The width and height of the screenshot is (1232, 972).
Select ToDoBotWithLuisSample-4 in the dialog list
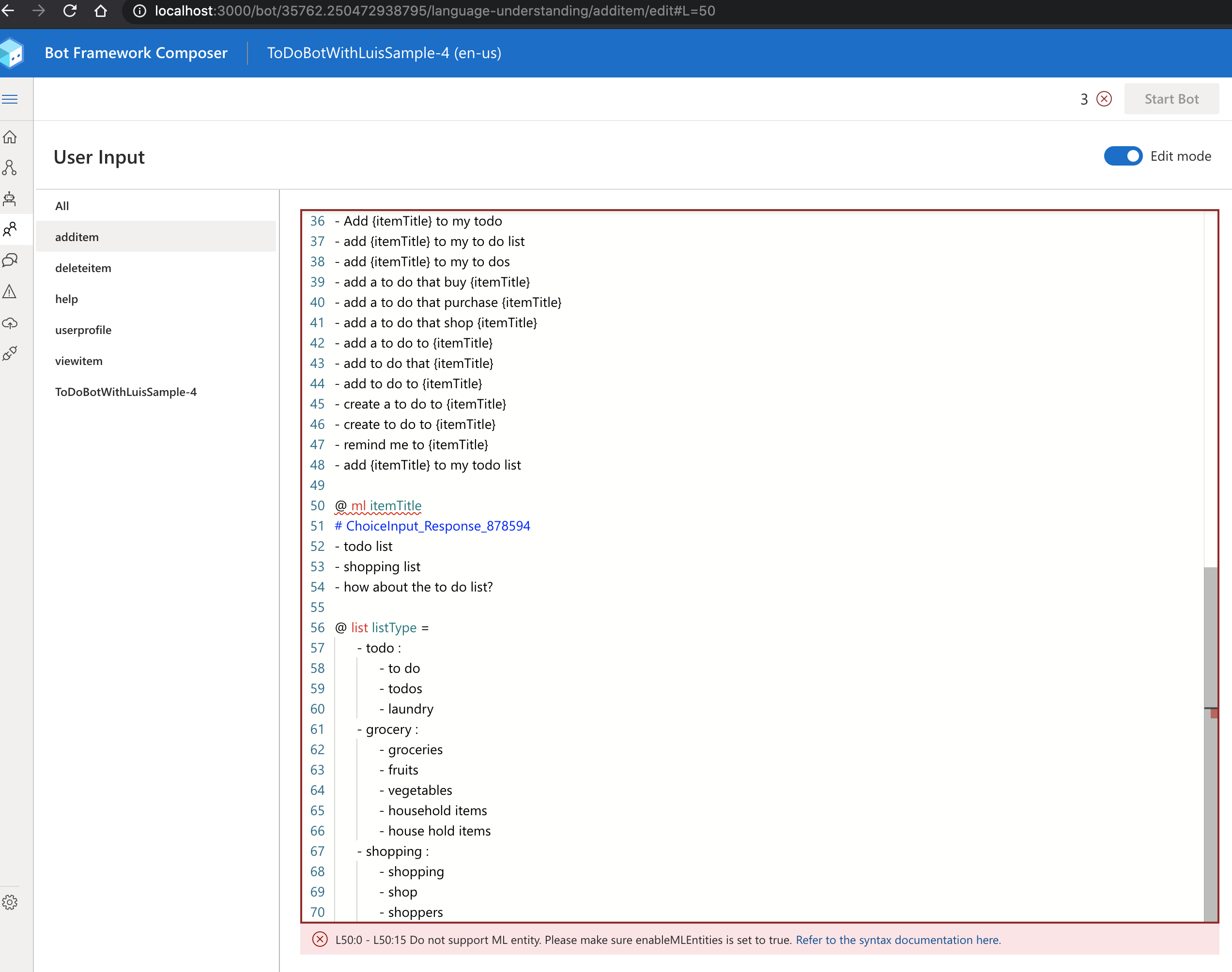(x=126, y=392)
